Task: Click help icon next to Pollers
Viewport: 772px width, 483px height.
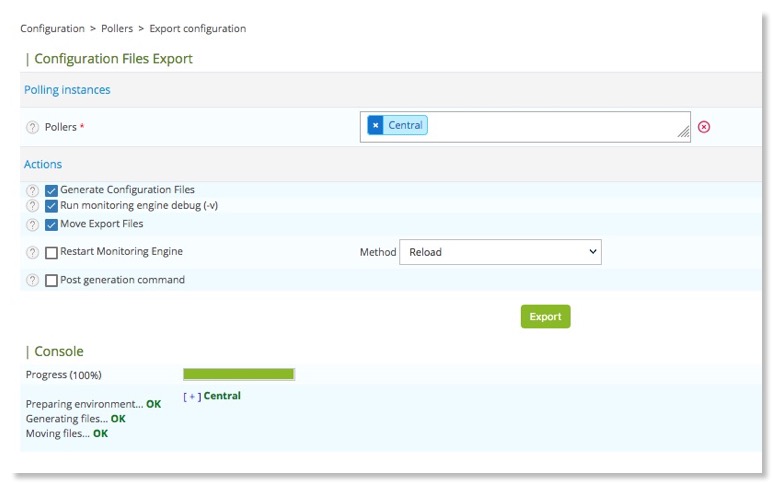Action: coord(32,128)
